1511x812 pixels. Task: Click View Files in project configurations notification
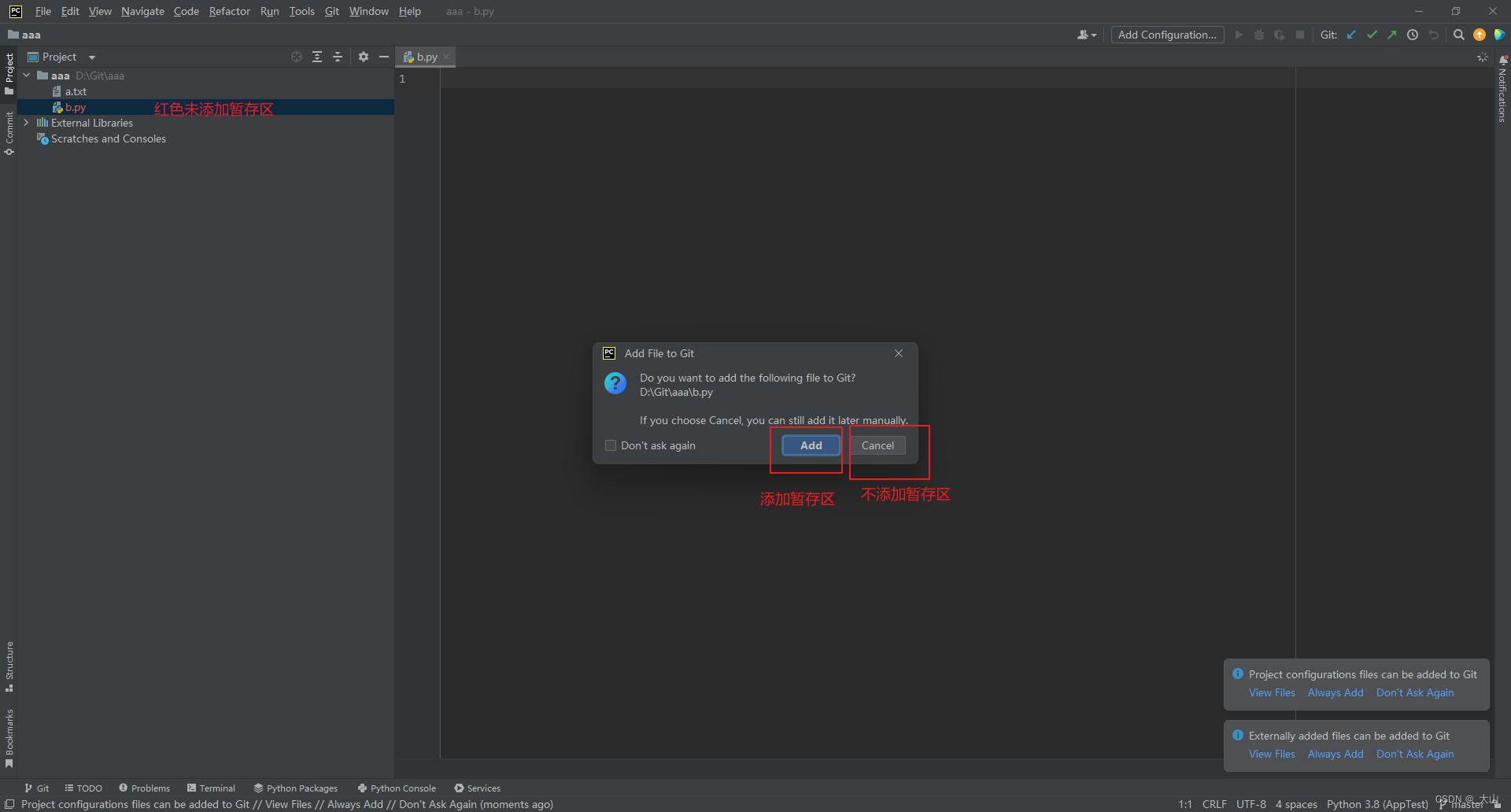(x=1272, y=692)
